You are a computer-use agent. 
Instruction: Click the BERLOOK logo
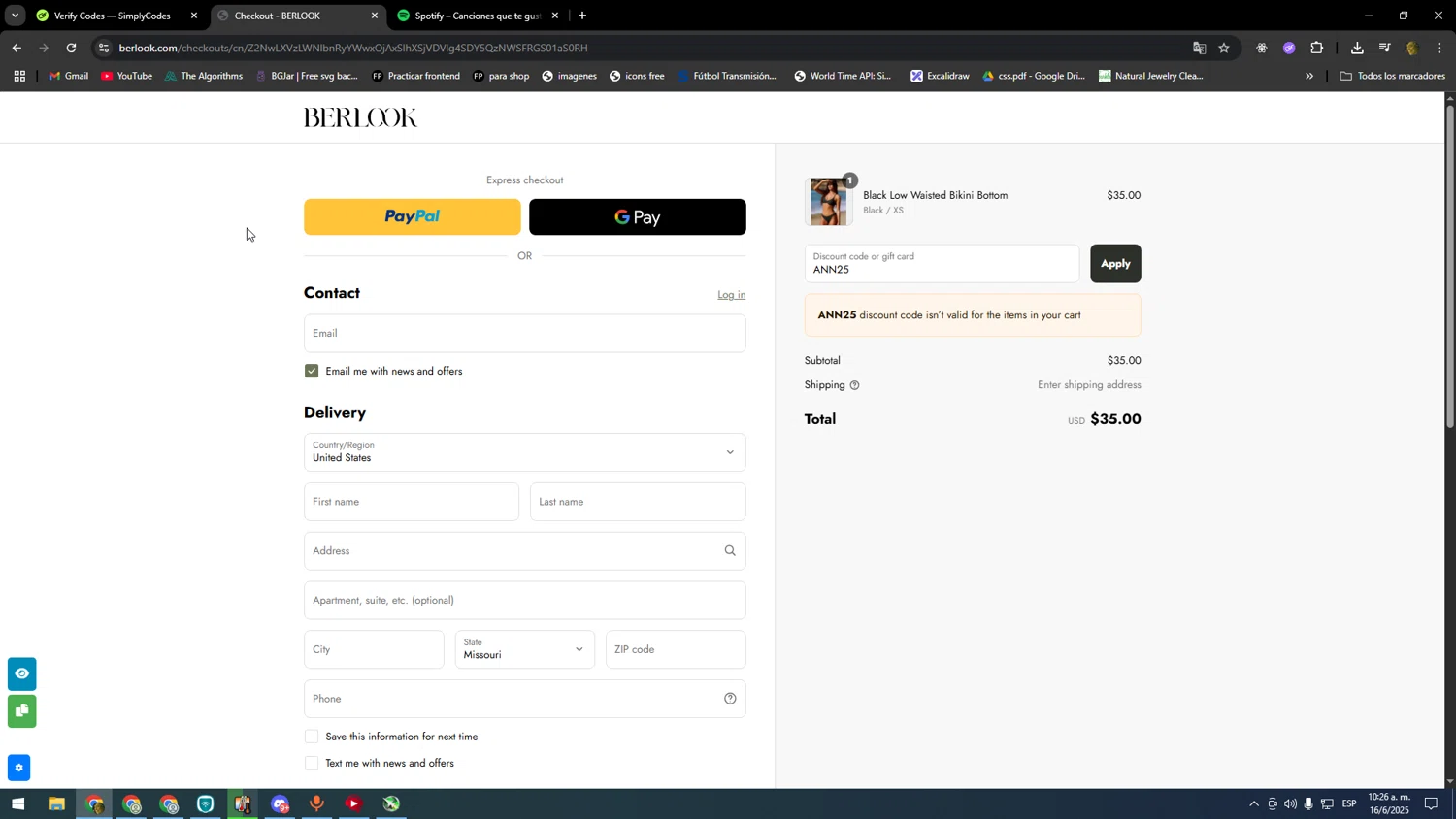[360, 117]
